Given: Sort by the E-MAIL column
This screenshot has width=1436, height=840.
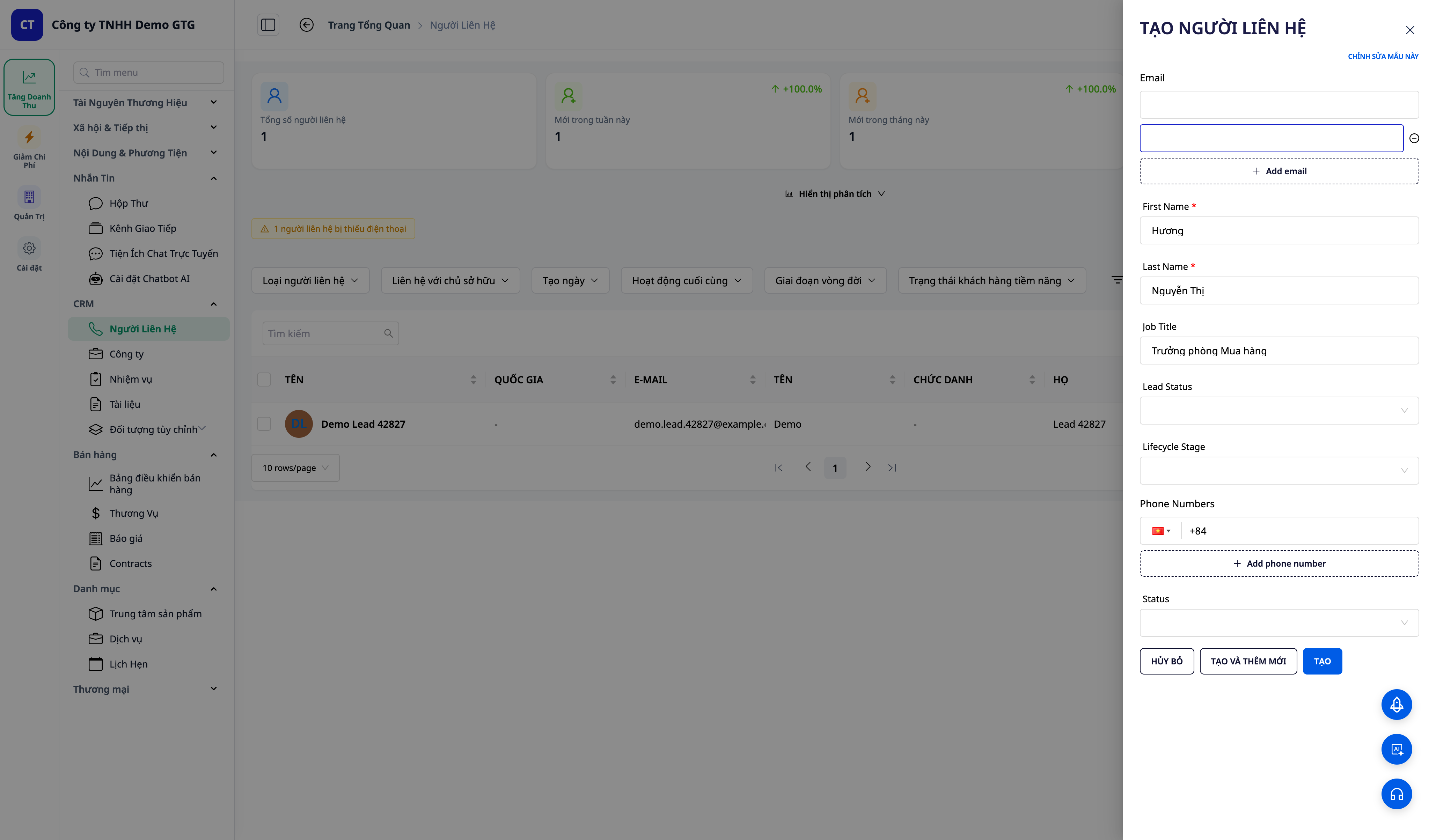Looking at the screenshot, I should tap(752, 380).
